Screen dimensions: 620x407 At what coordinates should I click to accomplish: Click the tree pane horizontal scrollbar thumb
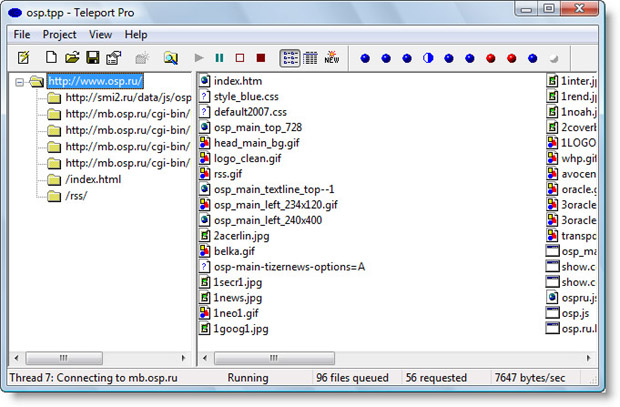(x=64, y=358)
